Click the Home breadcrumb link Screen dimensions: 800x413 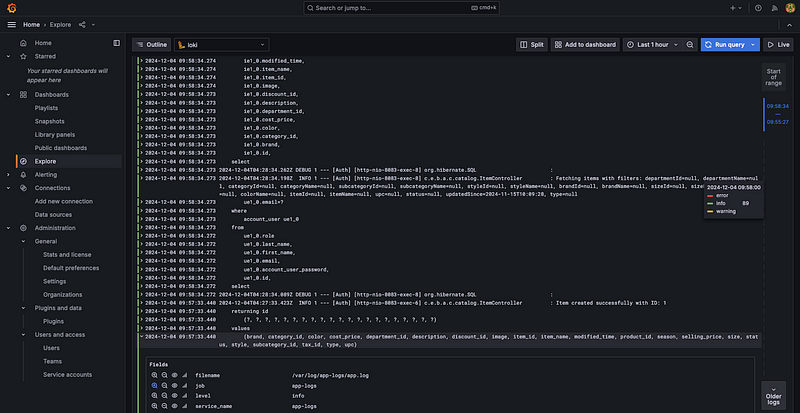point(31,25)
